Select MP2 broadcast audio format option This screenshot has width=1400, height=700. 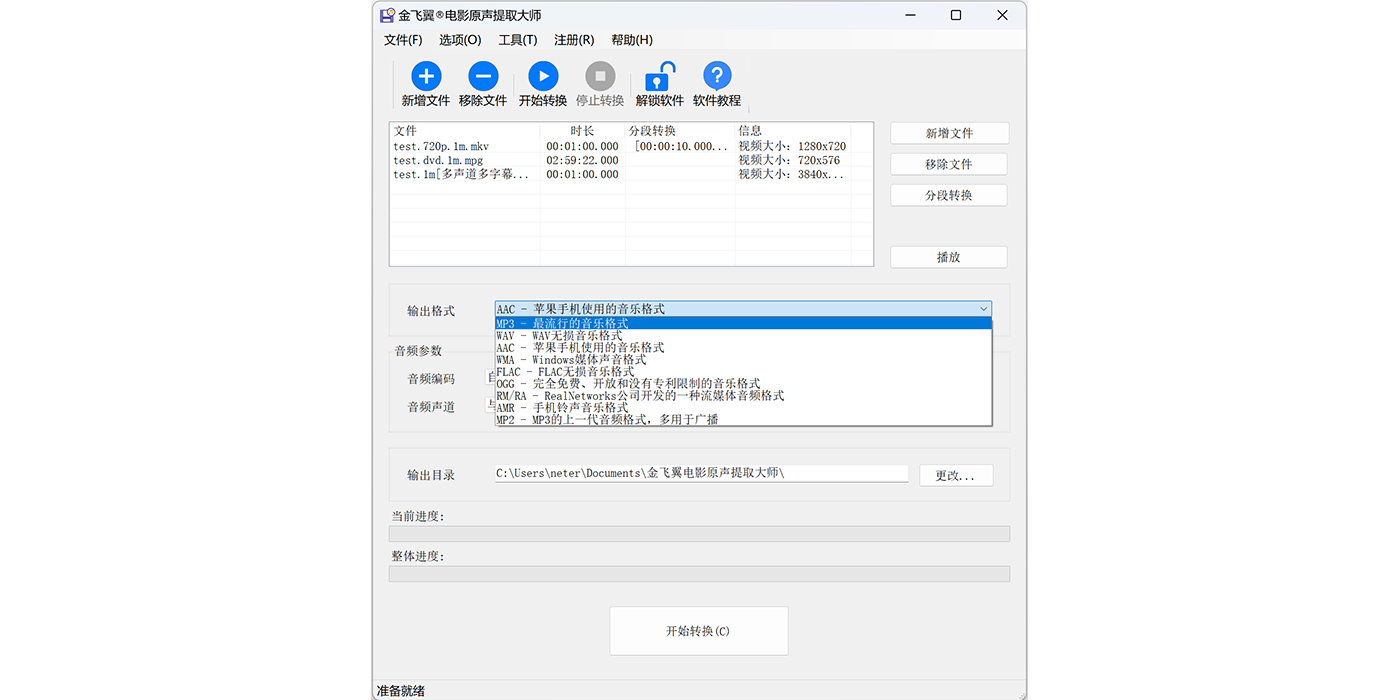coord(743,420)
